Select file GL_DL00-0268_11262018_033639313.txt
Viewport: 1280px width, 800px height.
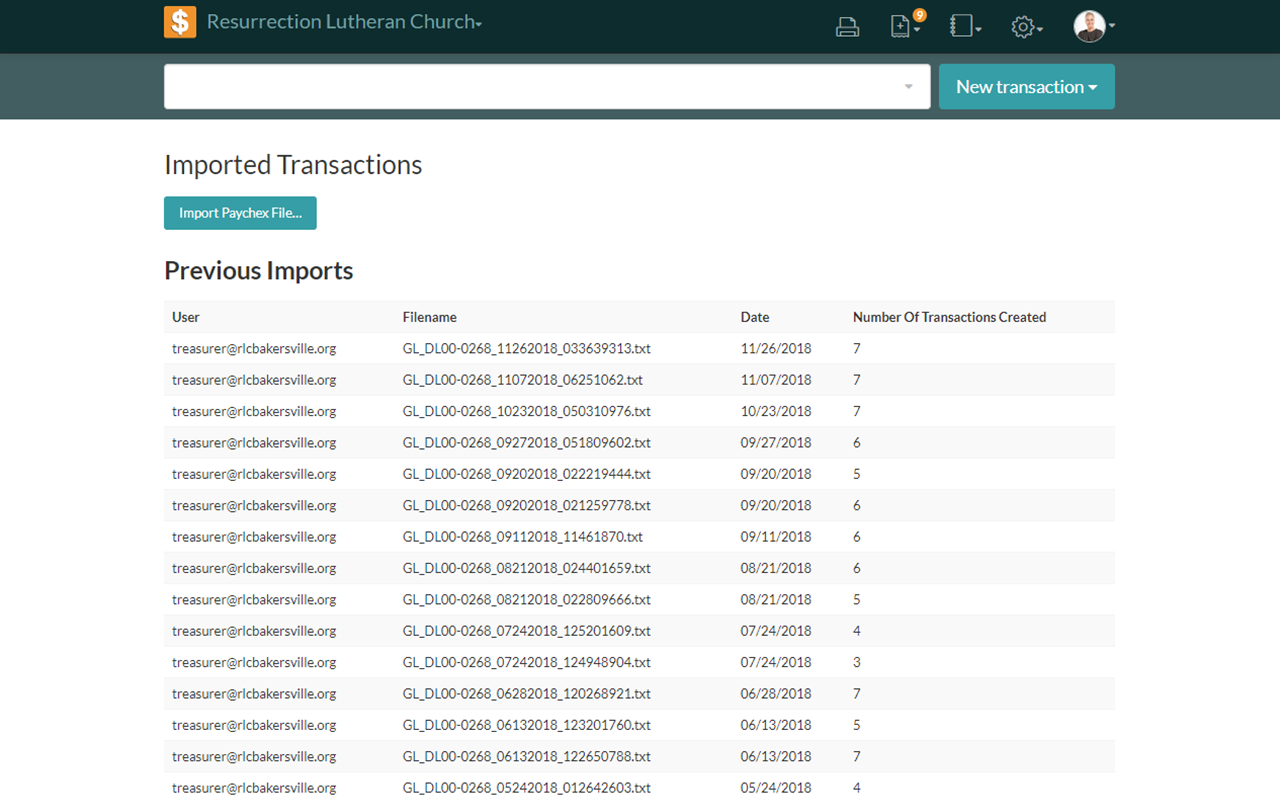click(526, 349)
